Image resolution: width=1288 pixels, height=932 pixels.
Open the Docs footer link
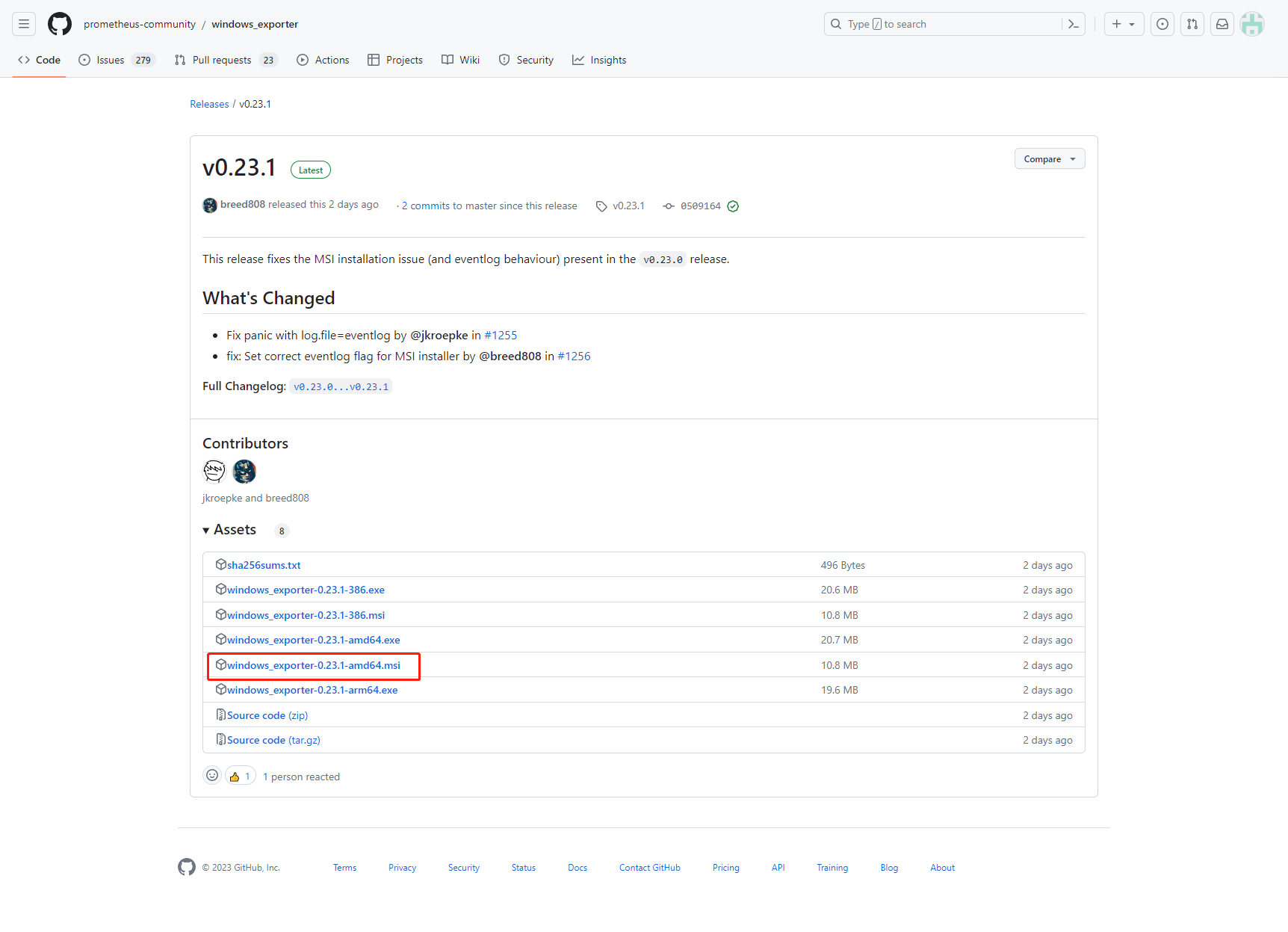pos(578,868)
